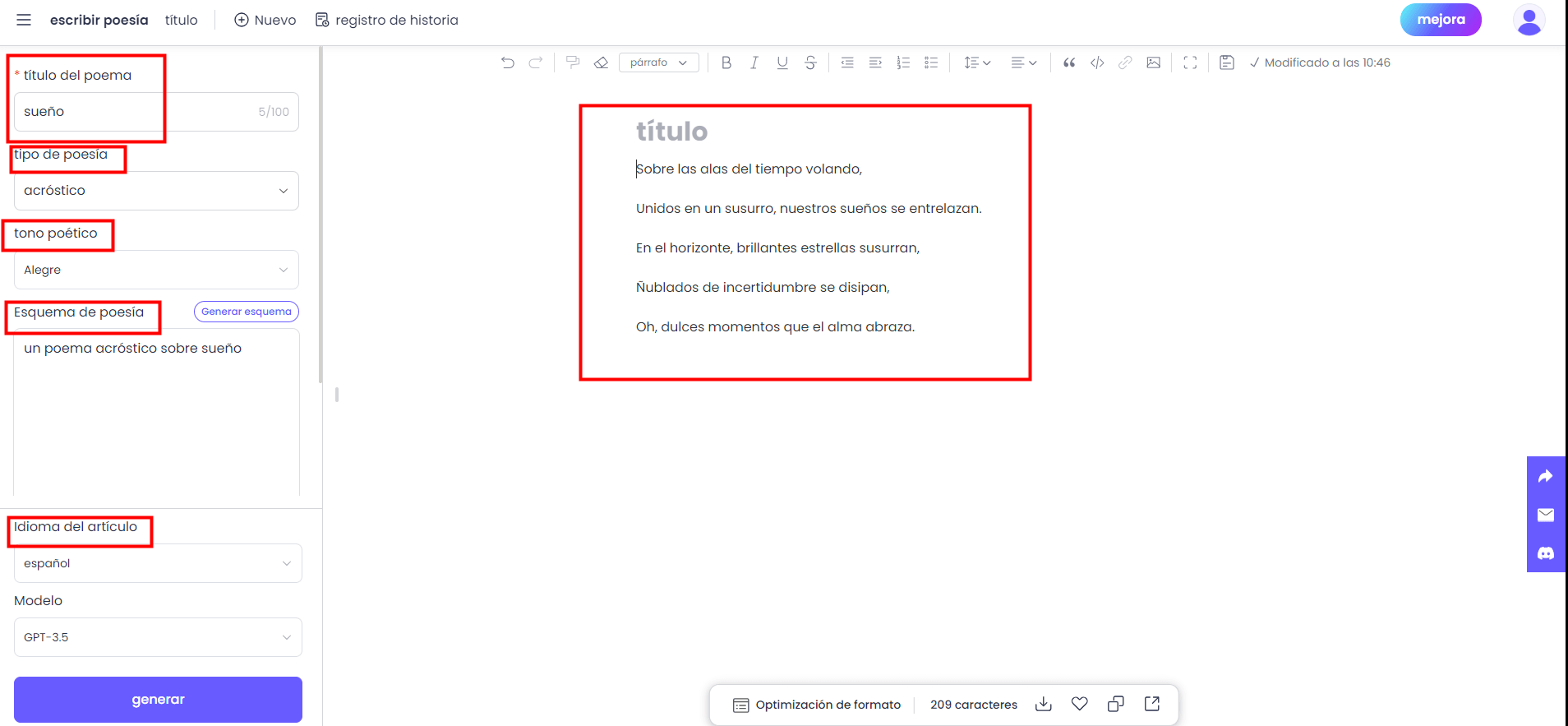Open the text alignment dropdown
Screen dimensions: 1568x726
point(1024,62)
